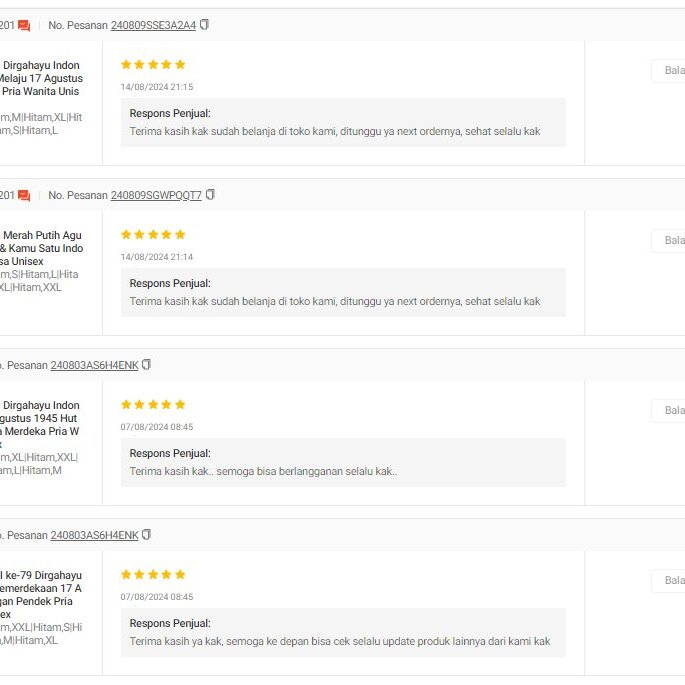
Task: Open order link above 'Agustus 1945 Hut' product
Action: click(x=94, y=365)
